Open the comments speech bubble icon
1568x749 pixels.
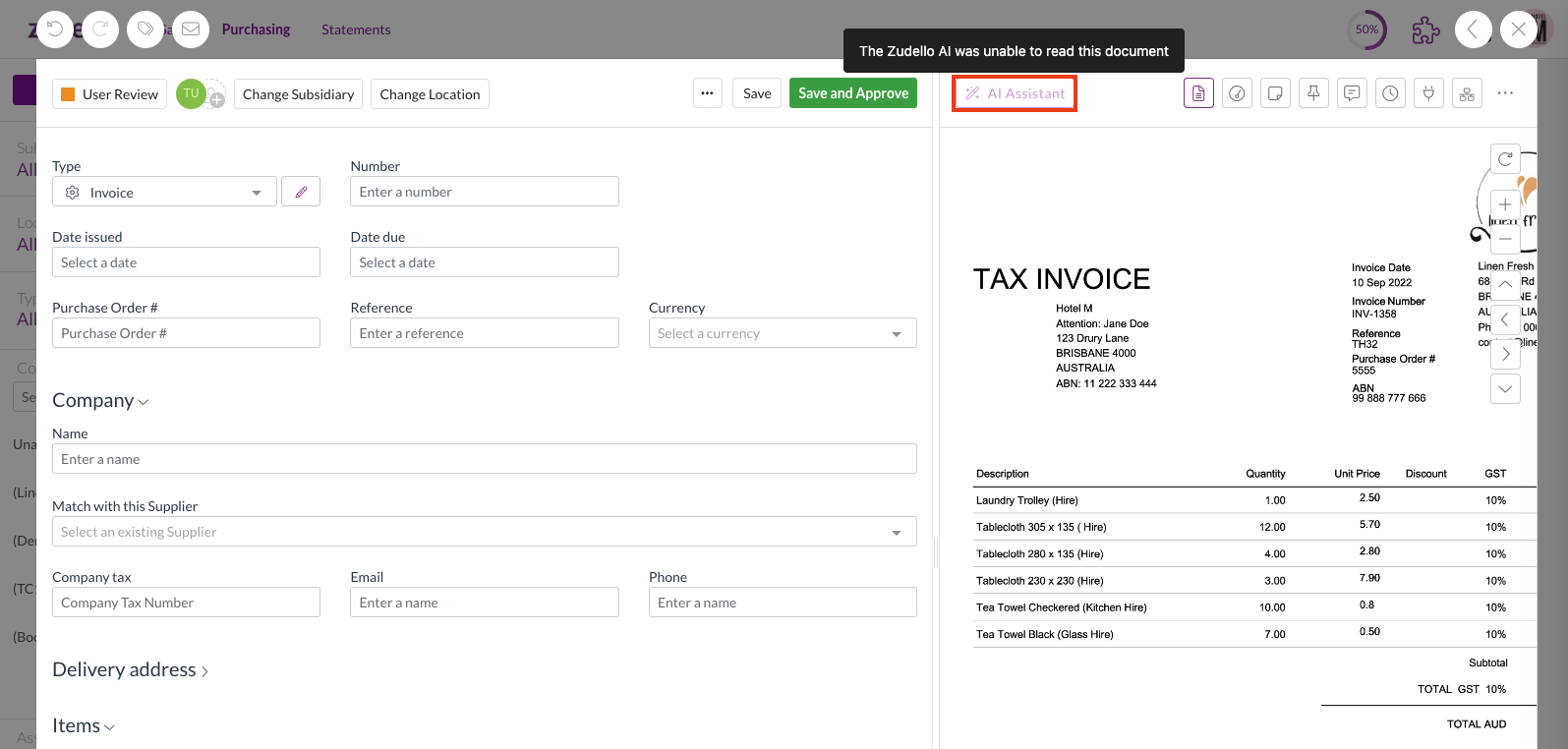click(x=1352, y=93)
